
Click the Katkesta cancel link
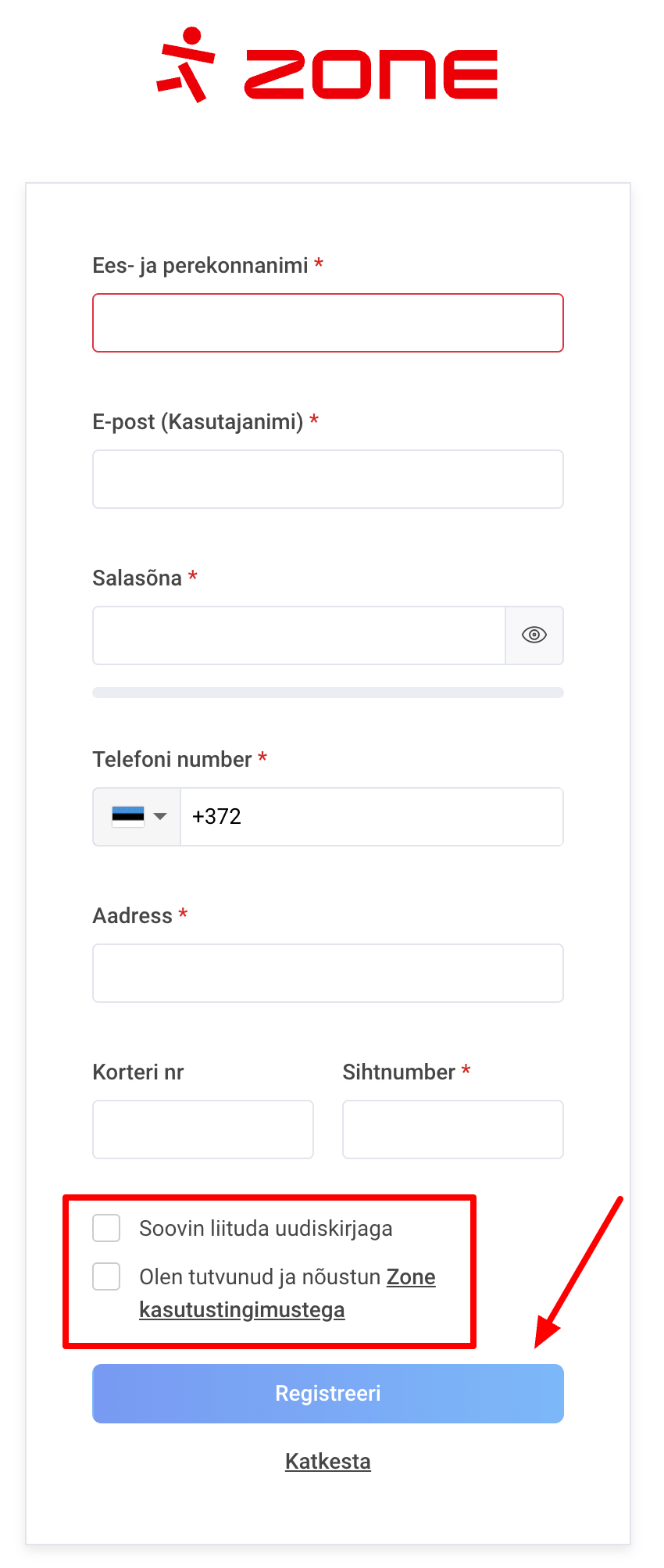click(x=328, y=1461)
